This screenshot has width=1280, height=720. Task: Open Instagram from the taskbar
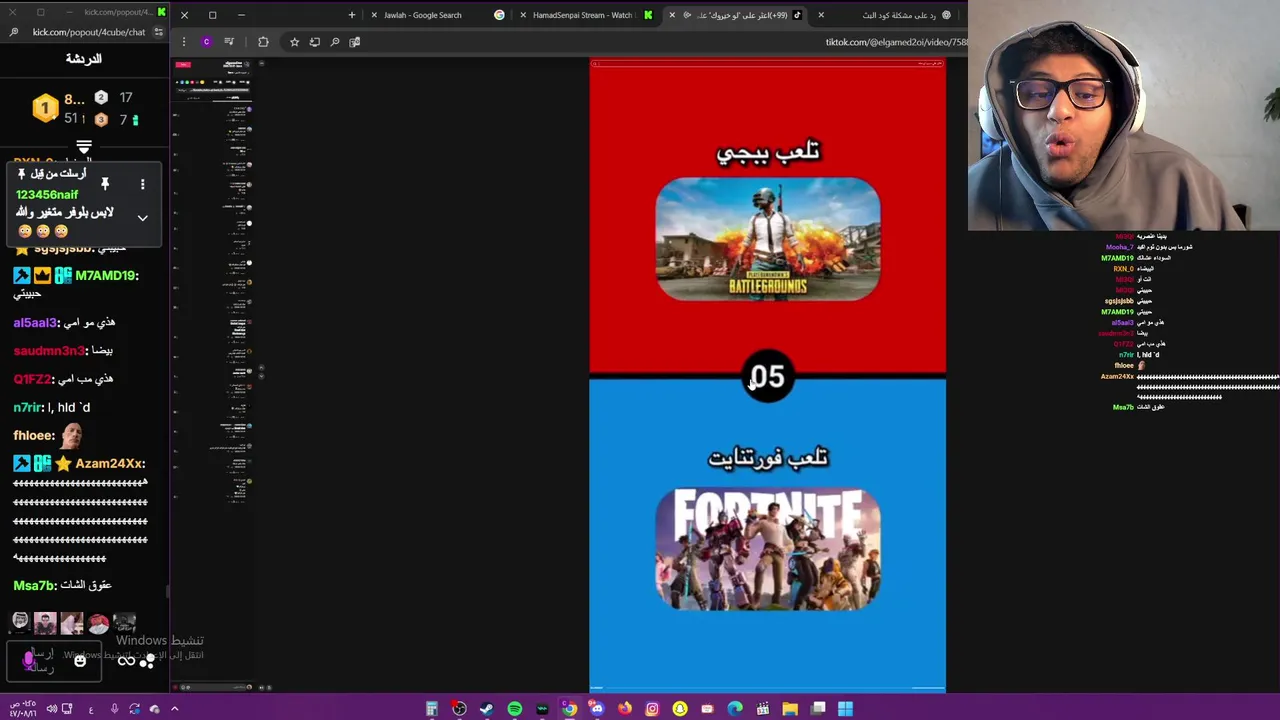click(x=652, y=709)
